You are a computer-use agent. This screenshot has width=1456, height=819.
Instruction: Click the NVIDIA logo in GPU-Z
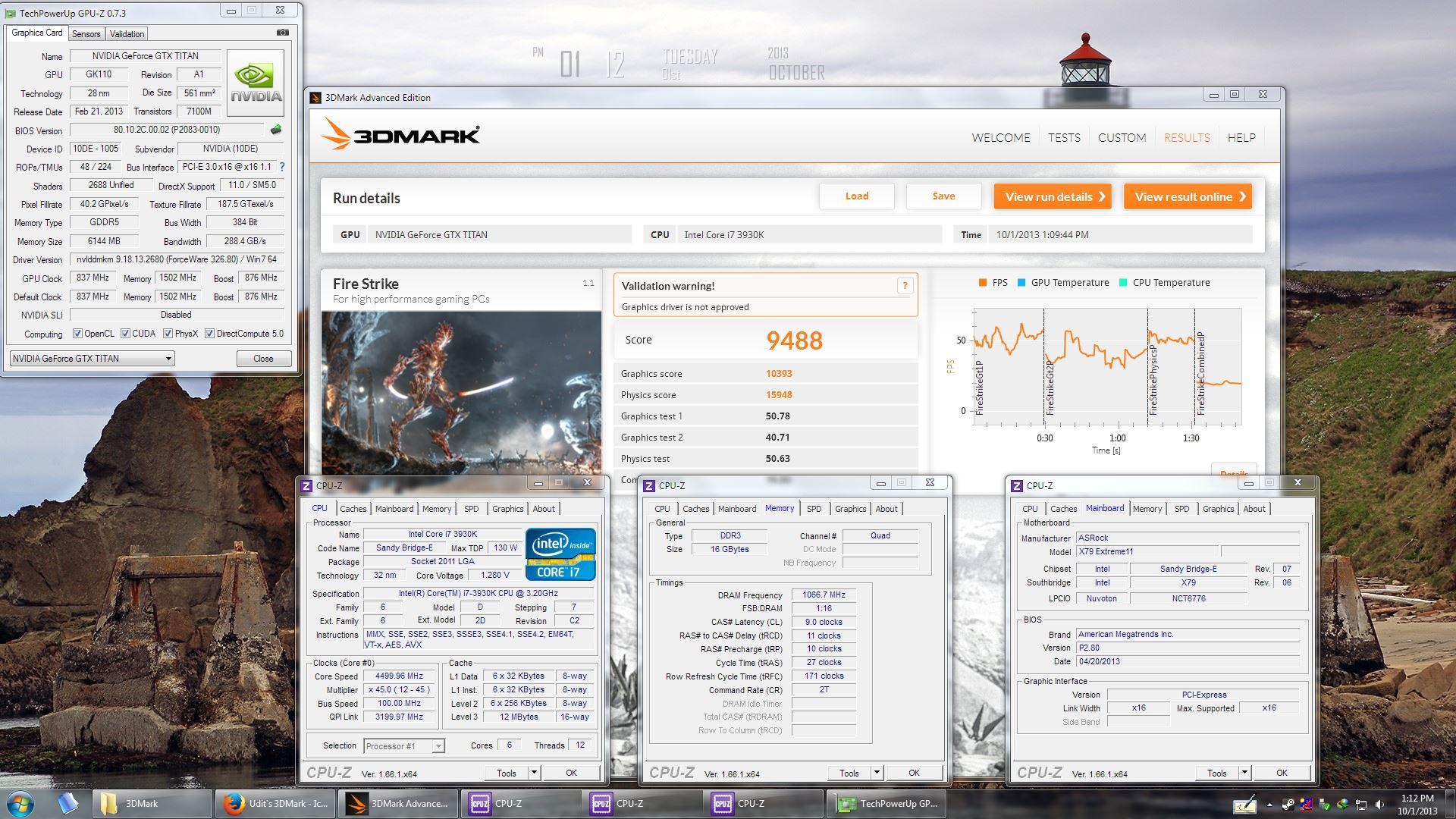coord(256,83)
